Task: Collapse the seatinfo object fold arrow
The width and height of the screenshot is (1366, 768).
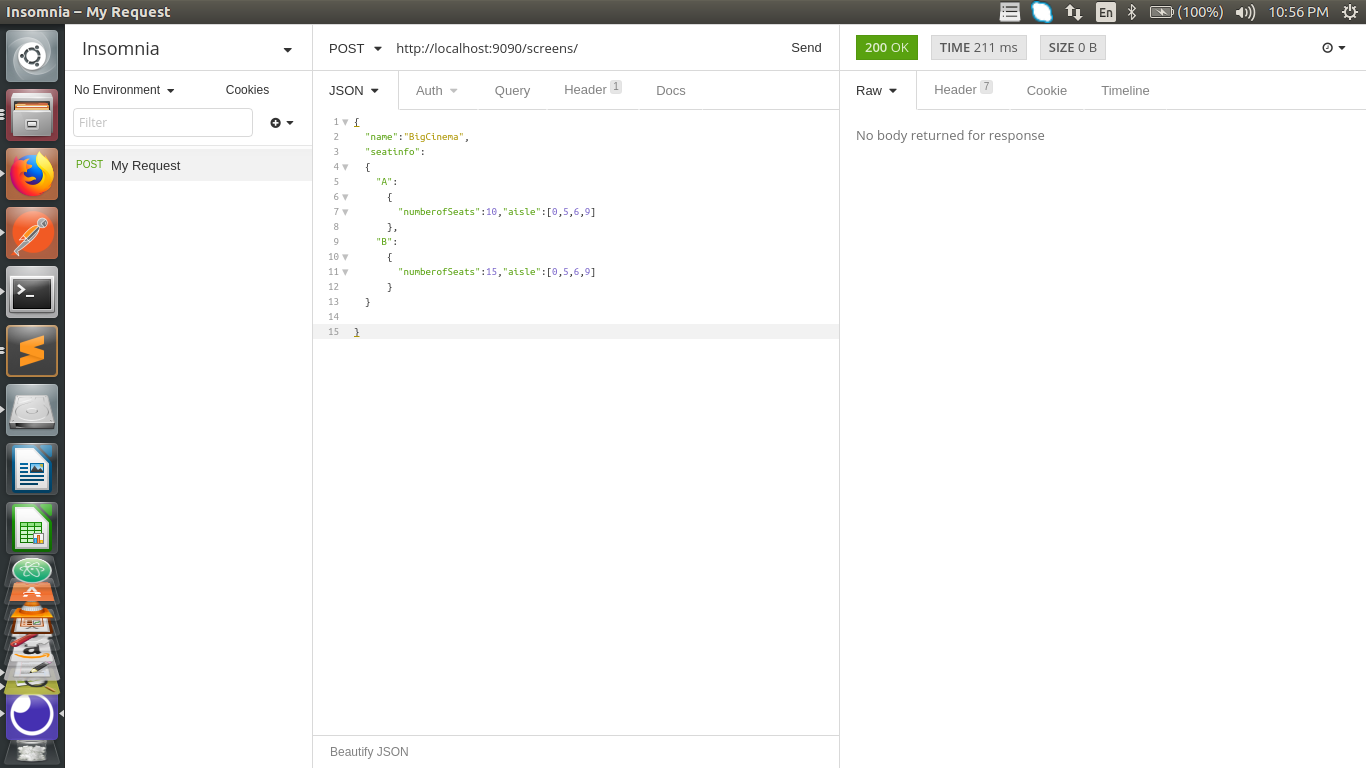Action: (344, 166)
